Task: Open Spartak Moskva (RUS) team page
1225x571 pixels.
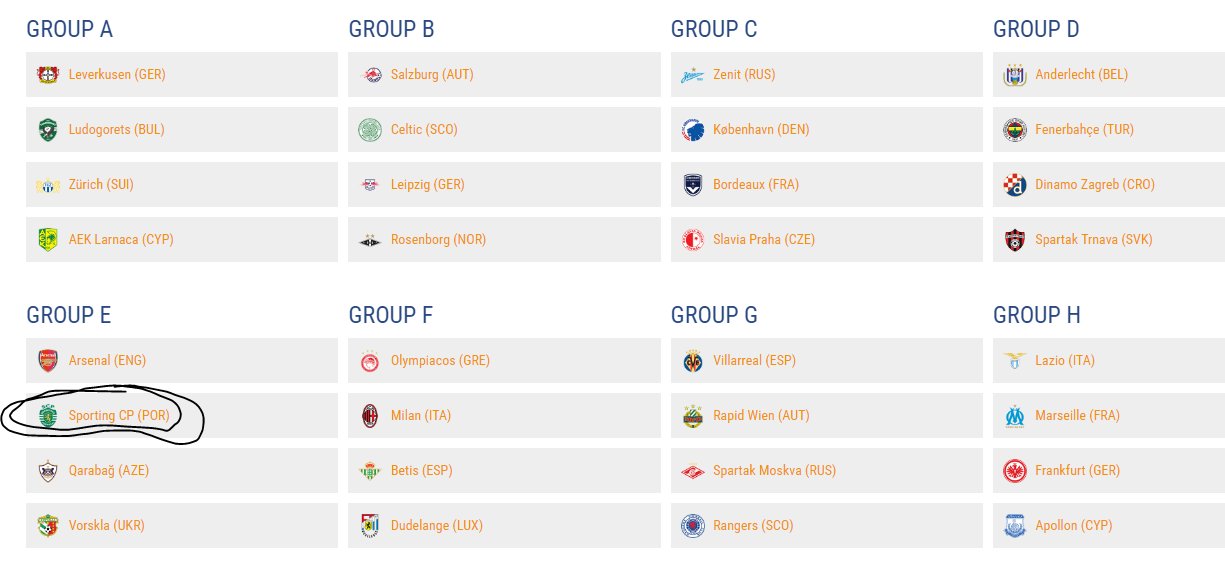Action: [x=774, y=471]
